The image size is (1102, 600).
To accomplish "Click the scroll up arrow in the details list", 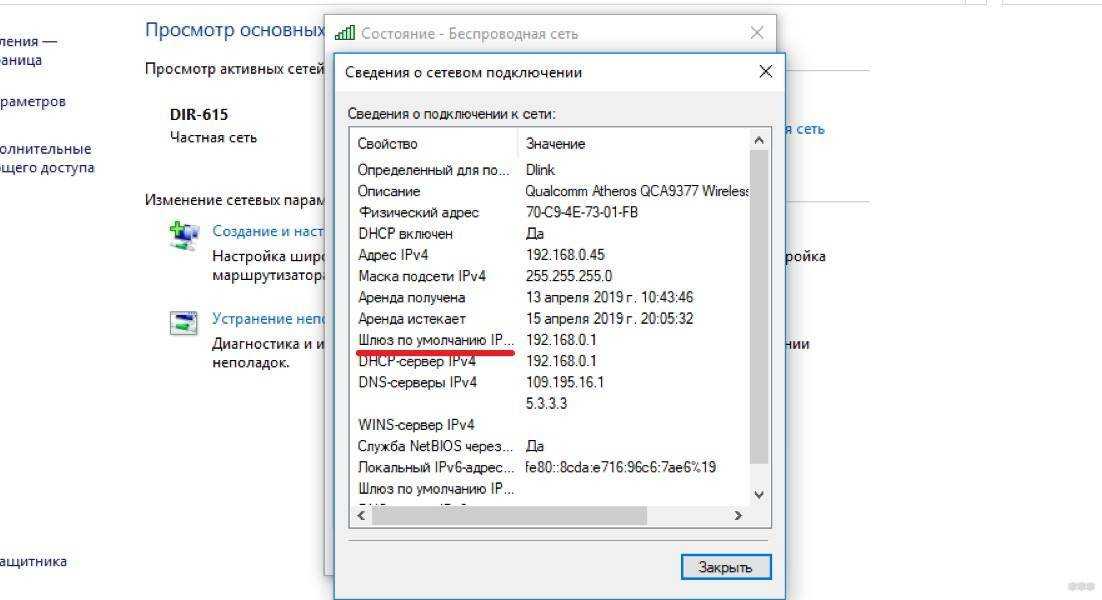I will [x=758, y=141].
